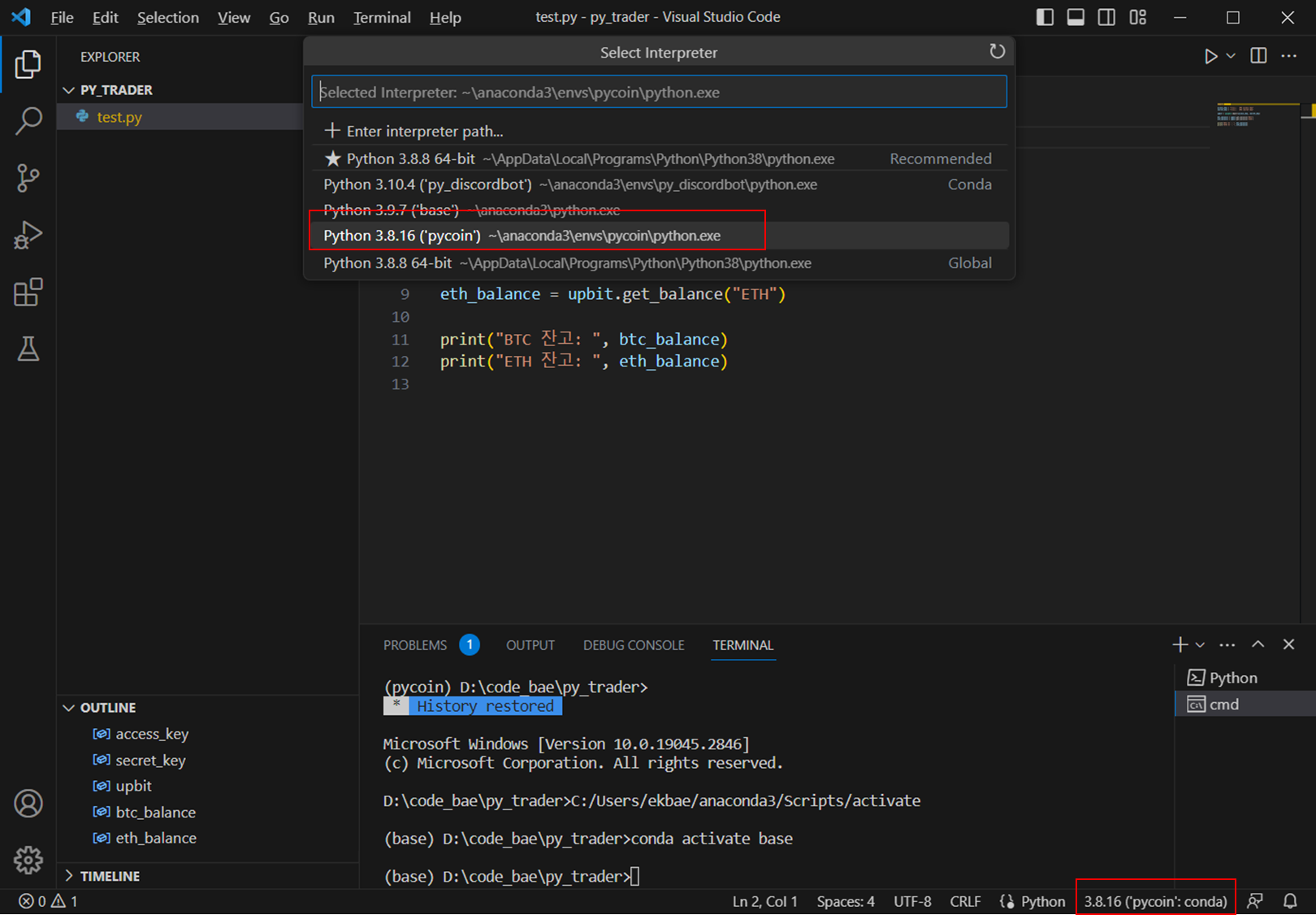Viewport: 1316px width, 915px height.
Task: Open the Help menu
Action: pos(445,17)
